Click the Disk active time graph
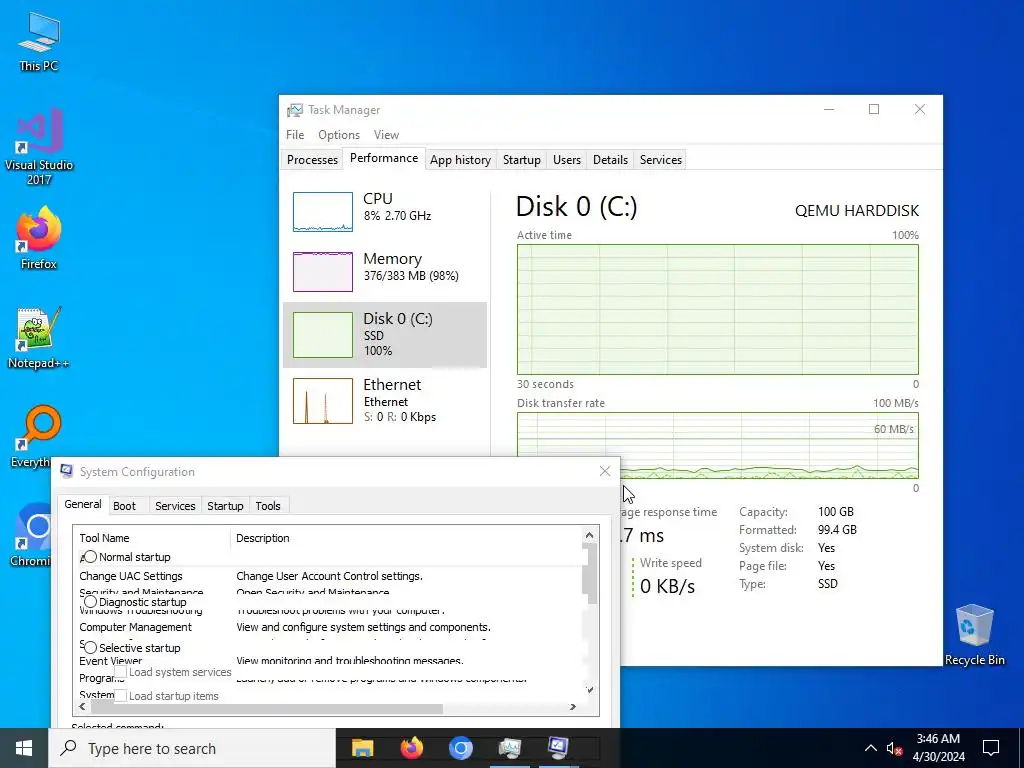1024x768 pixels. pyautogui.click(x=718, y=310)
